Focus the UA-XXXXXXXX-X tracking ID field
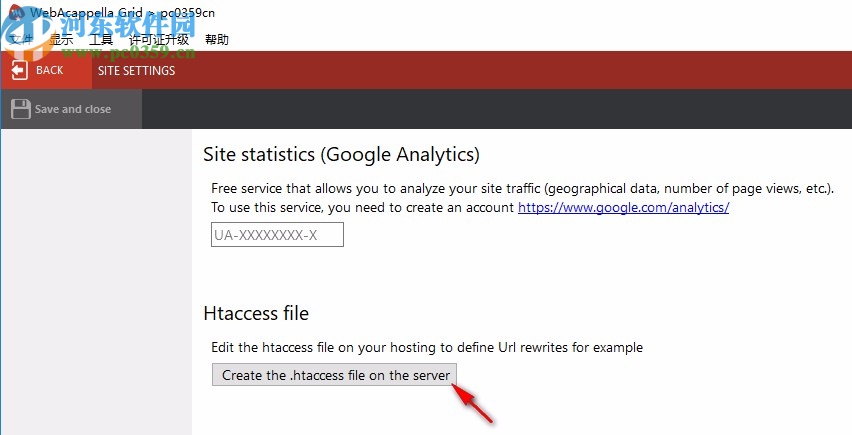 tap(277, 235)
